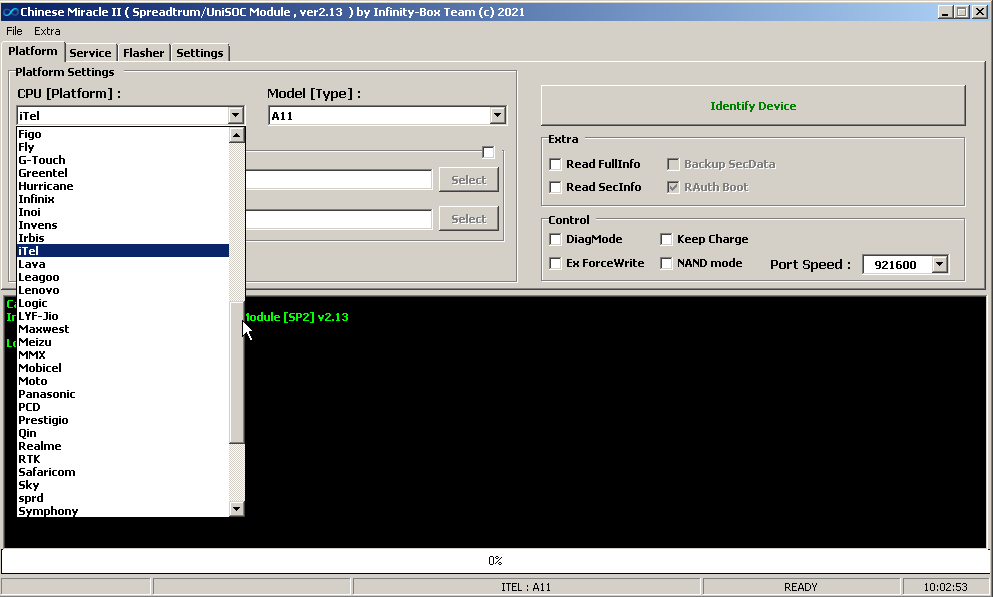Screen dimensions: 993x597
Task: Switch to the Settings tab
Action: pyautogui.click(x=199, y=53)
